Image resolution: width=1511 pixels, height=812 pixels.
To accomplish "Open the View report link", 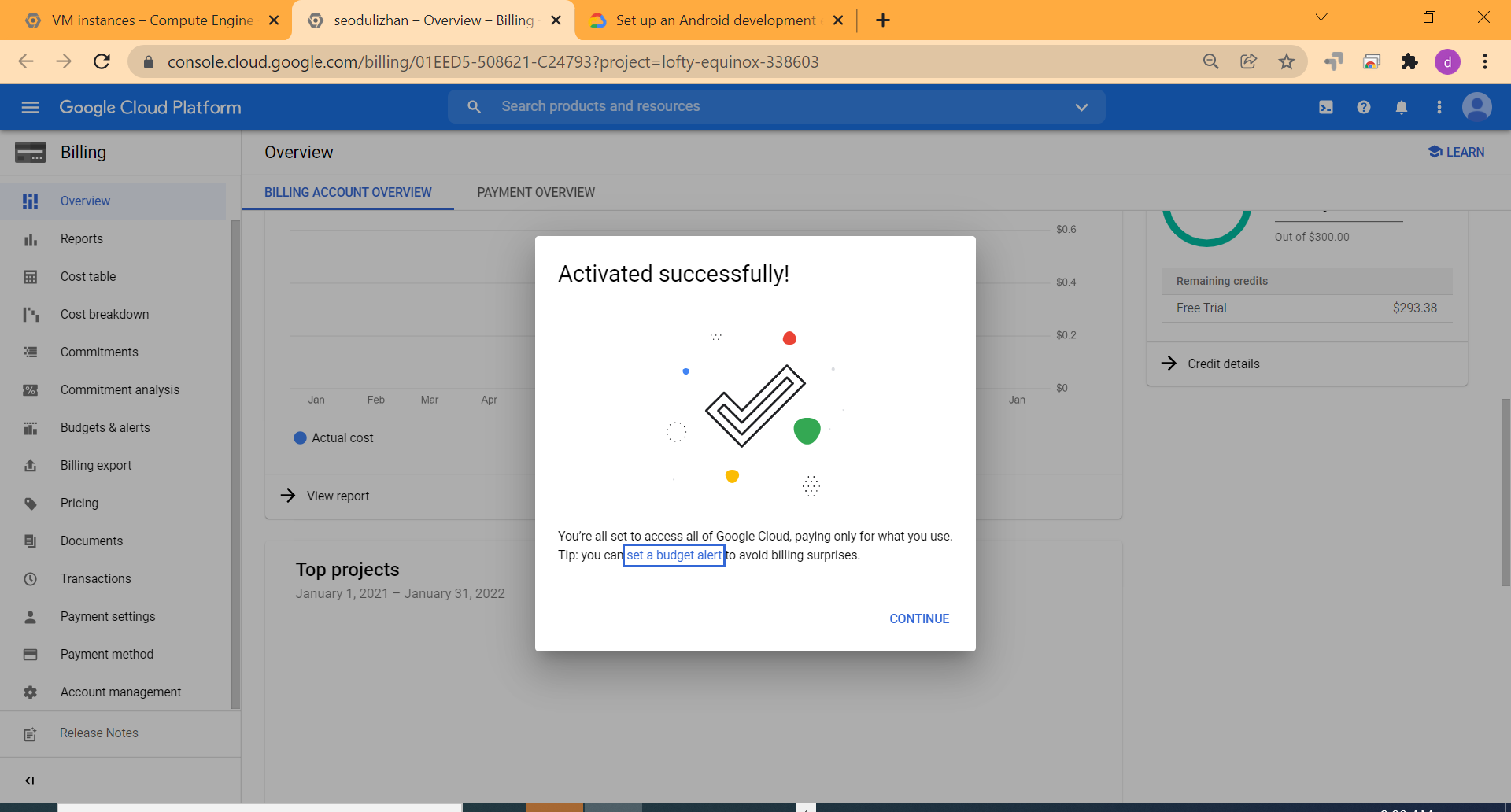I will [x=325, y=496].
